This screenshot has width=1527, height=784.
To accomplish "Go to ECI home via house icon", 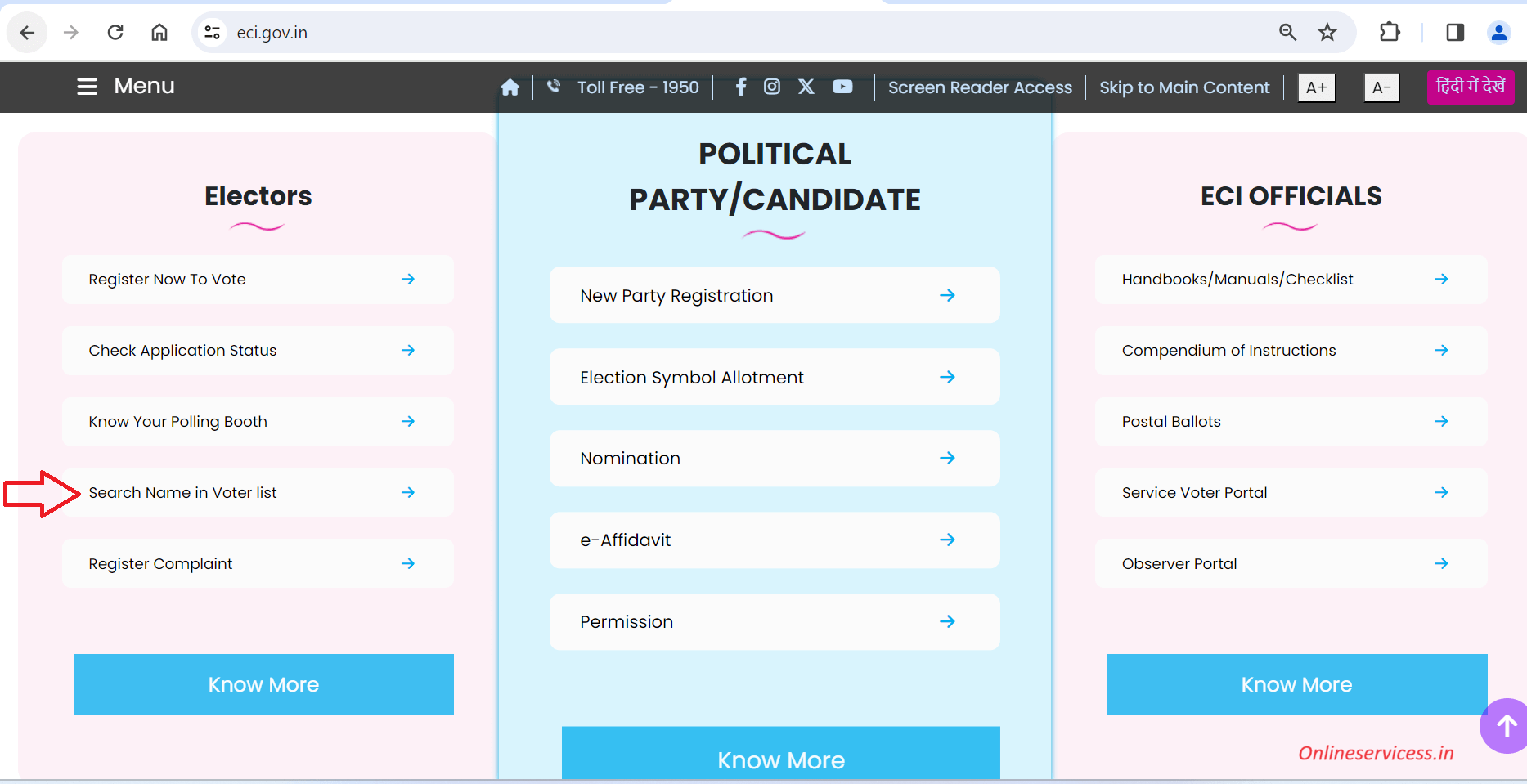I will (x=510, y=87).
